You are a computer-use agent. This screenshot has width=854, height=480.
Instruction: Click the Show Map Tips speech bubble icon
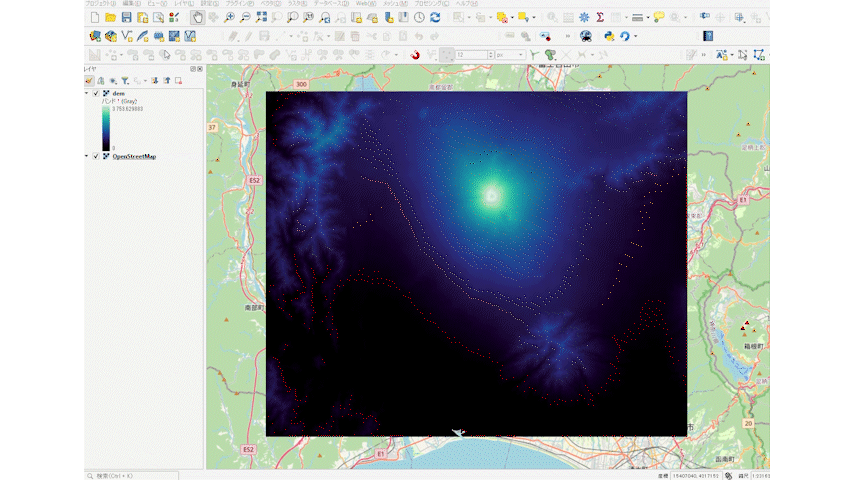[659, 17]
